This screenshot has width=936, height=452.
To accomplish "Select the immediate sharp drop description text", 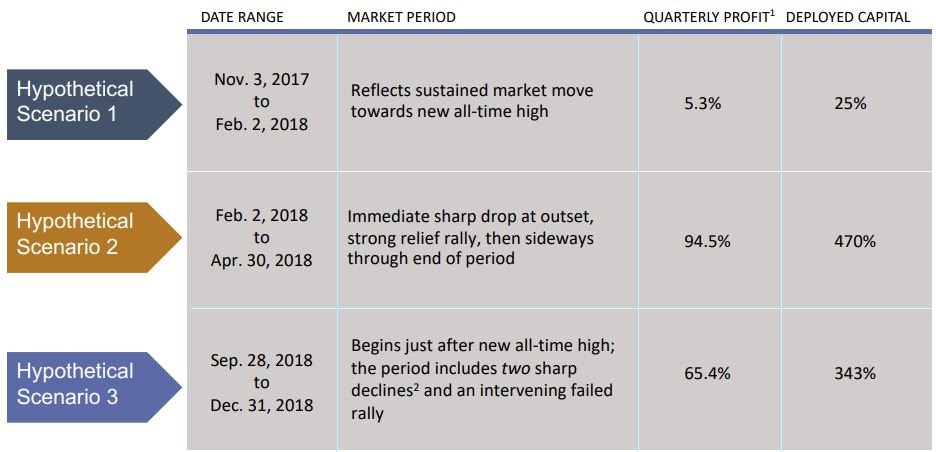I will tap(470, 239).
